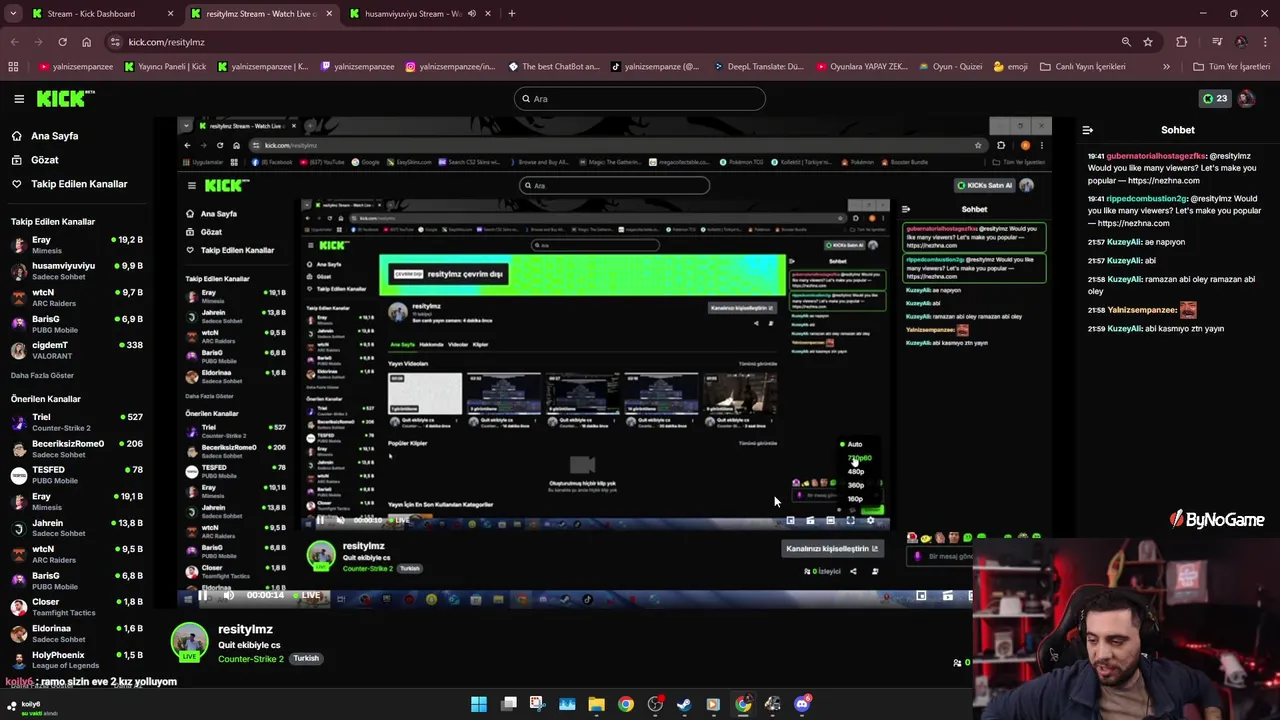1280x720 pixels.
Task: View site information for kick.com
Action: click(x=116, y=42)
